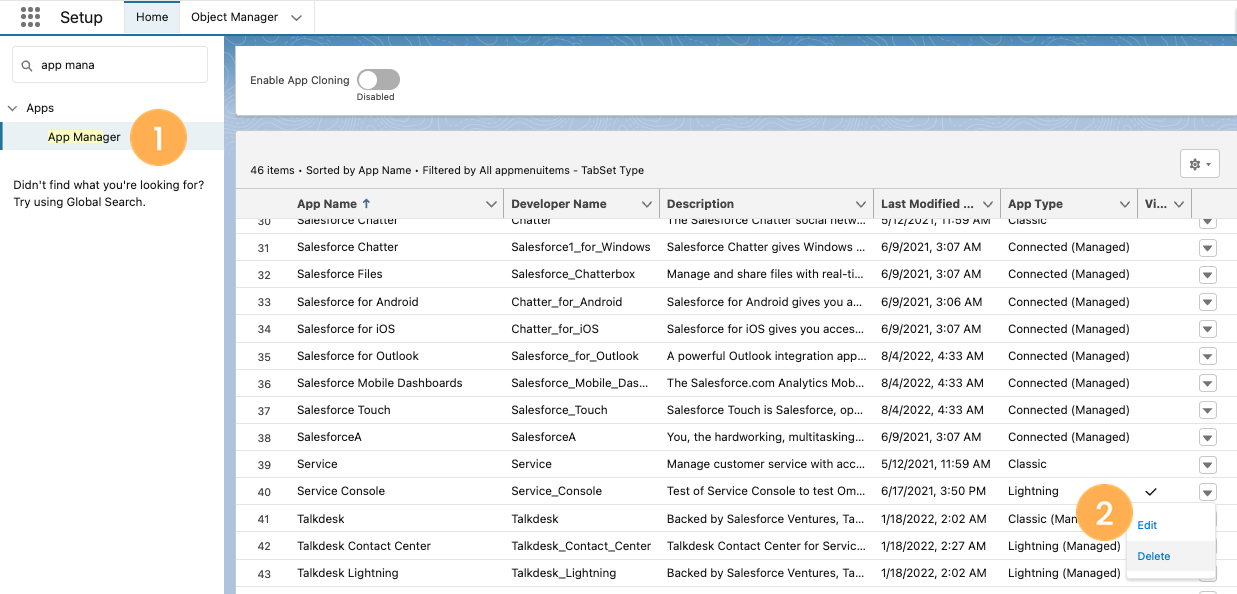1237x594 pixels.
Task: Open the list view settings gear
Action: pos(1199,164)
